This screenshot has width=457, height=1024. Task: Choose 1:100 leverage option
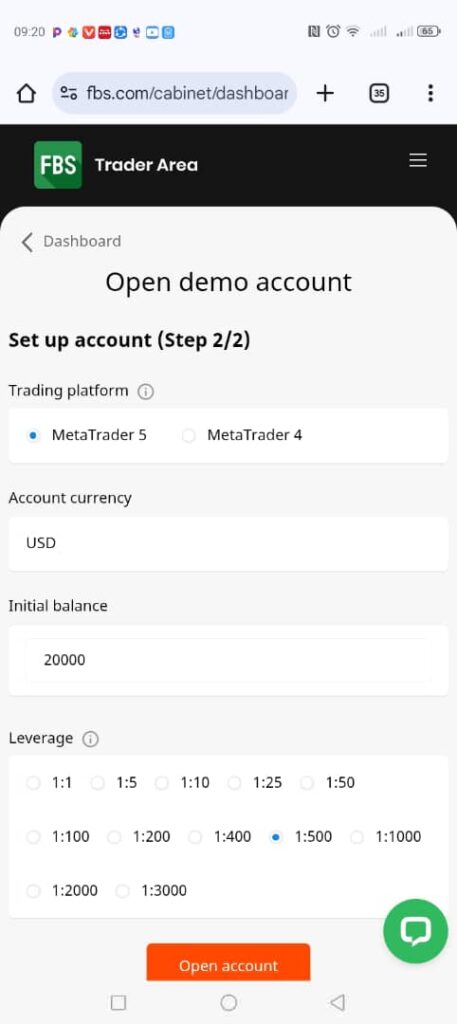tap(58, 837)
